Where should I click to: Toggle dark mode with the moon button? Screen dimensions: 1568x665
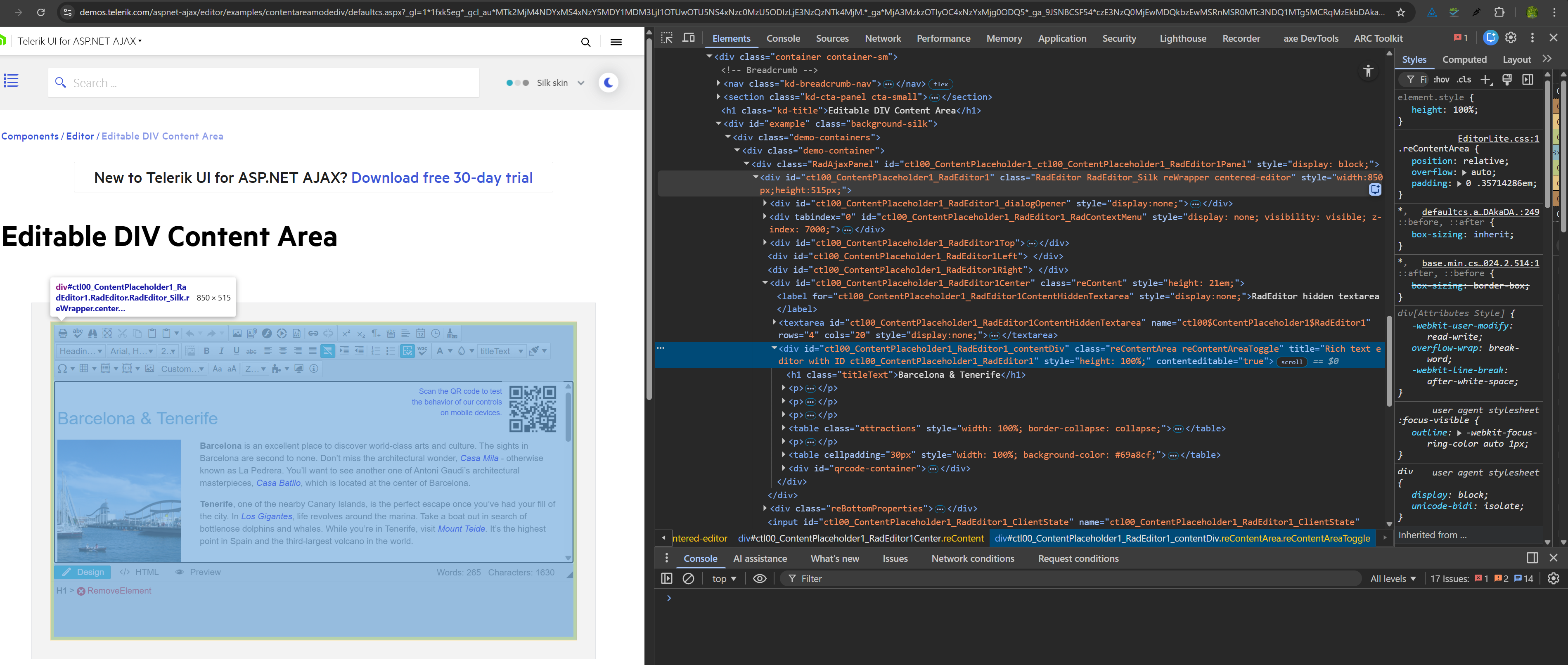coord(608,83)
